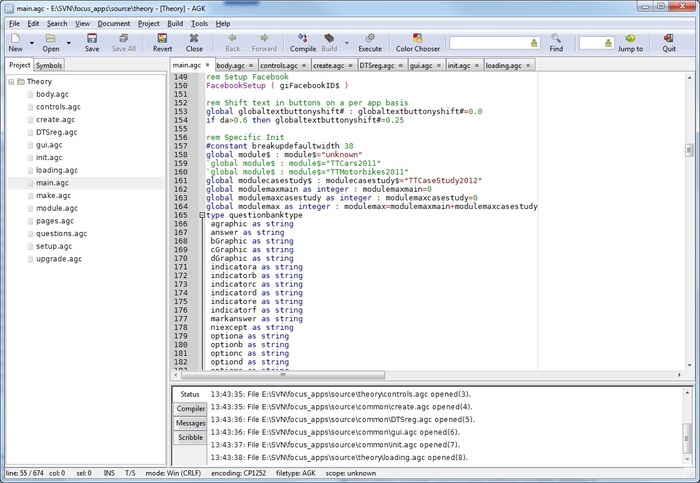Close the loading.agc editor tab
700x483 pixels.
[528, 66]
